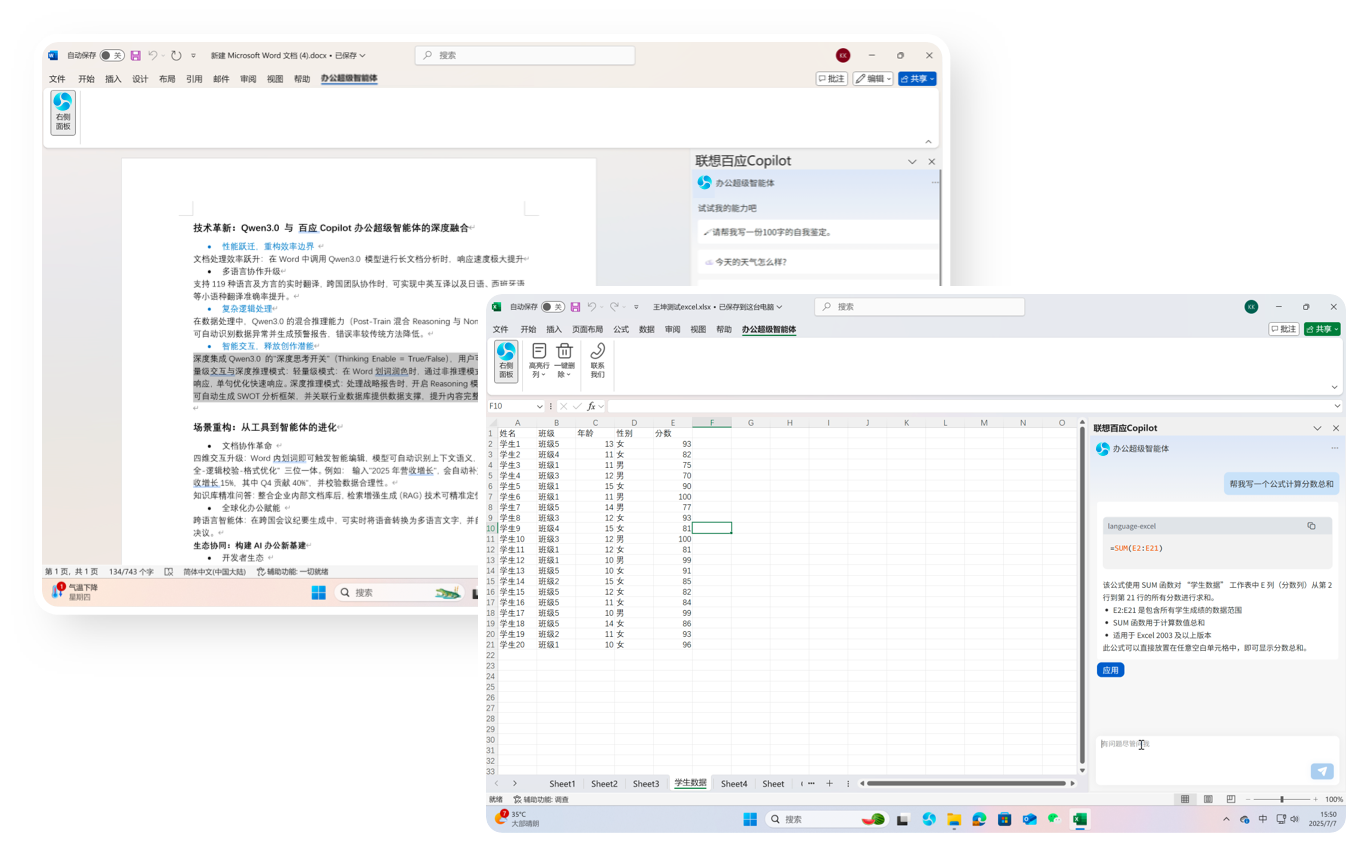Open Excel file name save location dropdown
1354x842 pixels.
(x=780, y=307)
